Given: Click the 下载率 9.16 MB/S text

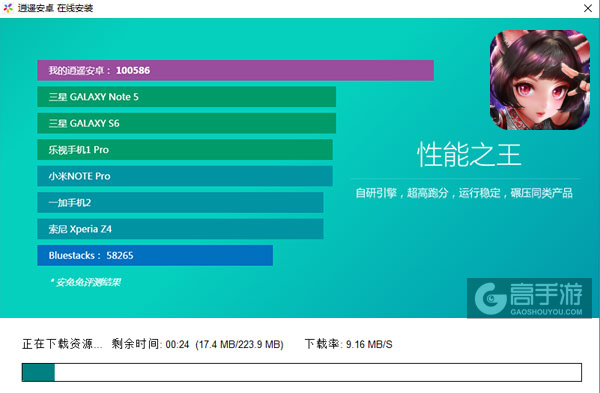Looking at the screenshot, I should (x=349, y=344).
